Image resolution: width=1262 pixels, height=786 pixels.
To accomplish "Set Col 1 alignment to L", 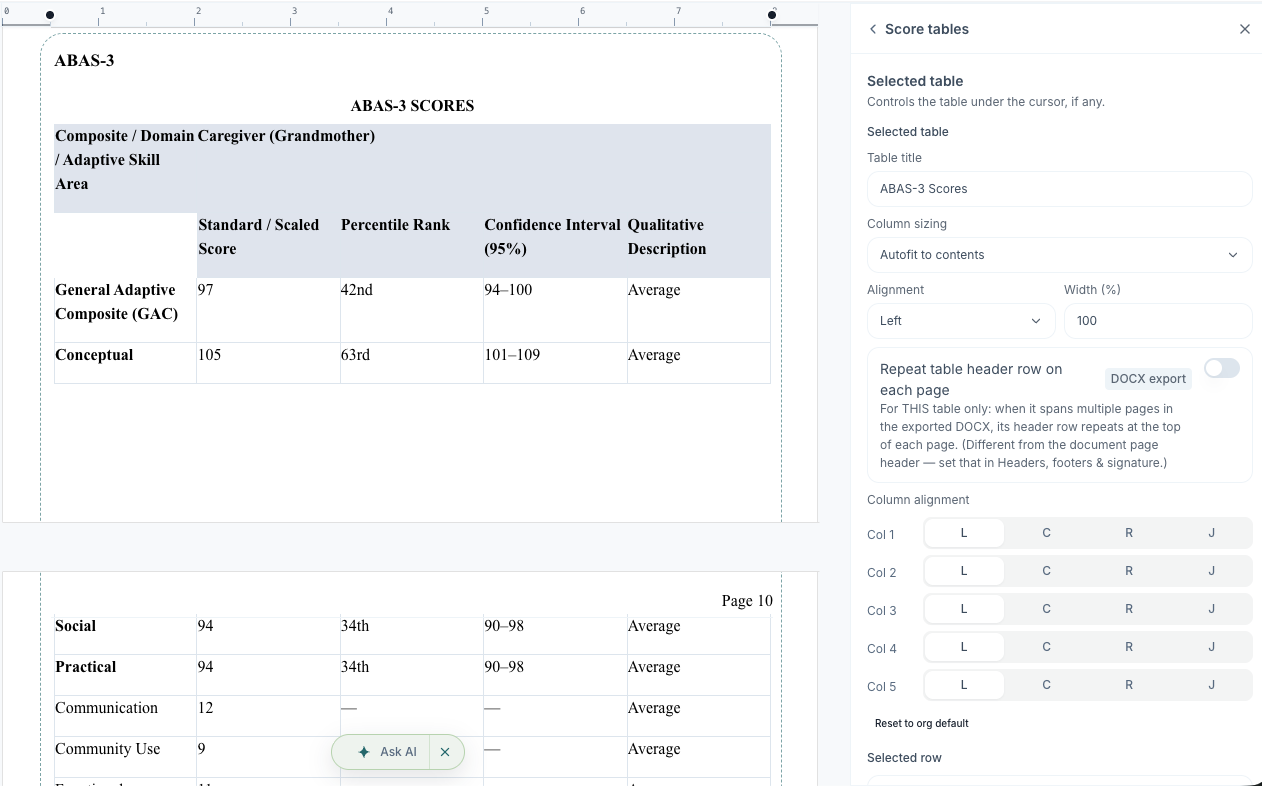I will coord(964,533).
